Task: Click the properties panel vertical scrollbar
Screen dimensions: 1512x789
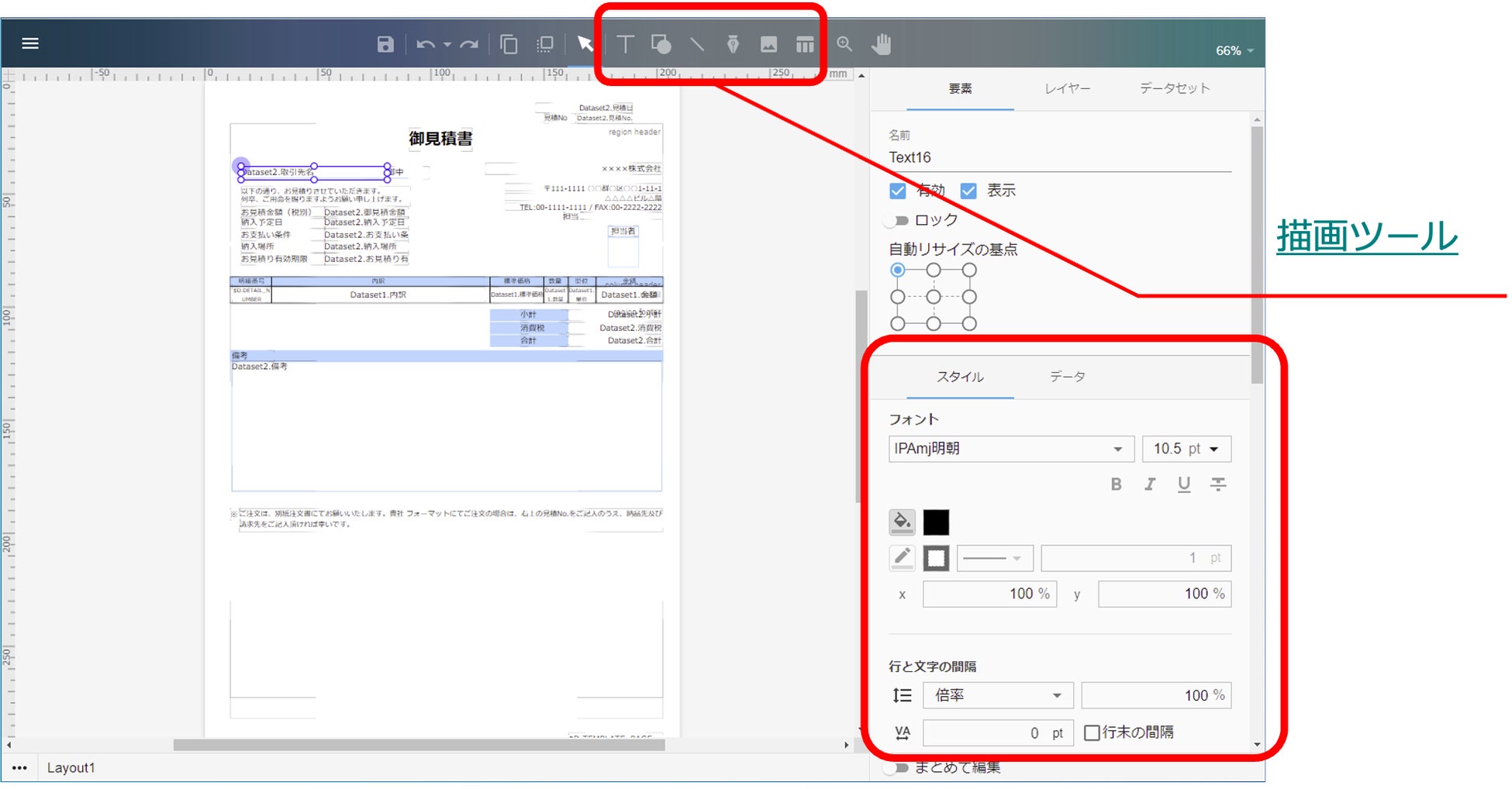Action: [1257, 253]
